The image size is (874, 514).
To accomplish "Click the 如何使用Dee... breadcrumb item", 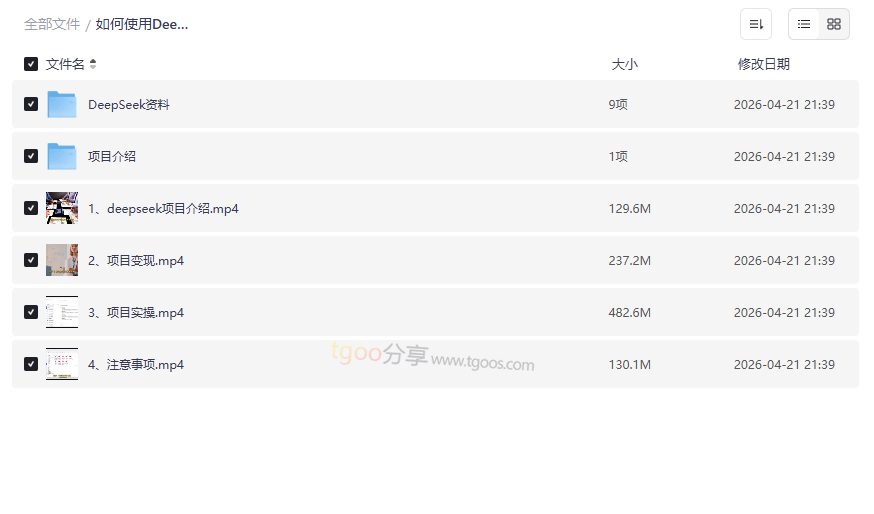I will point(142,24).
